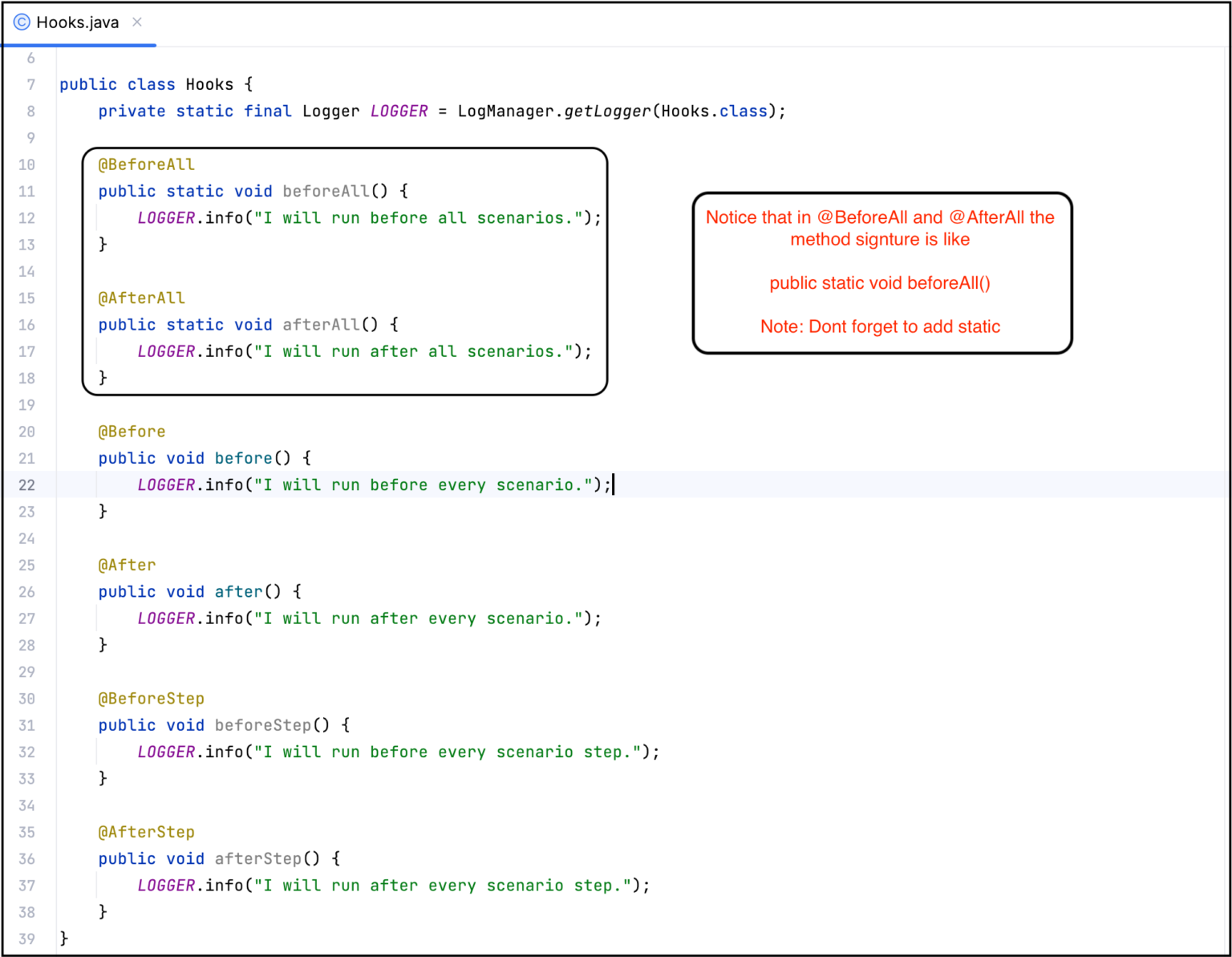Click the @BeforeStep annotation
1232x957 pixels.
[x=152, y=699]
